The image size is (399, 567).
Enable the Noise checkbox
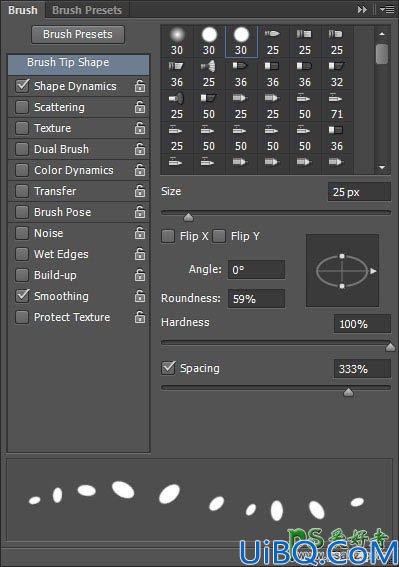pyautogui.click(x=22, y=233)
